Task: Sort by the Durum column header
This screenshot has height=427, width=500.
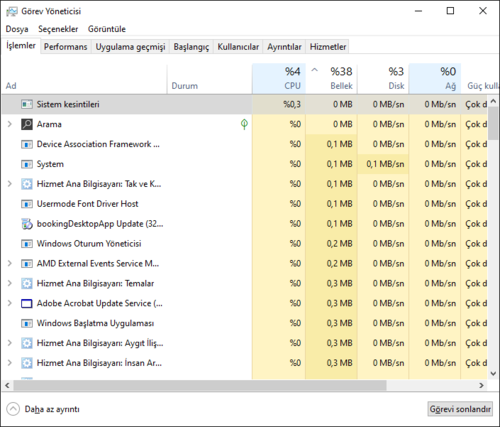Action: pyautogui.click(x=209, y=79)
